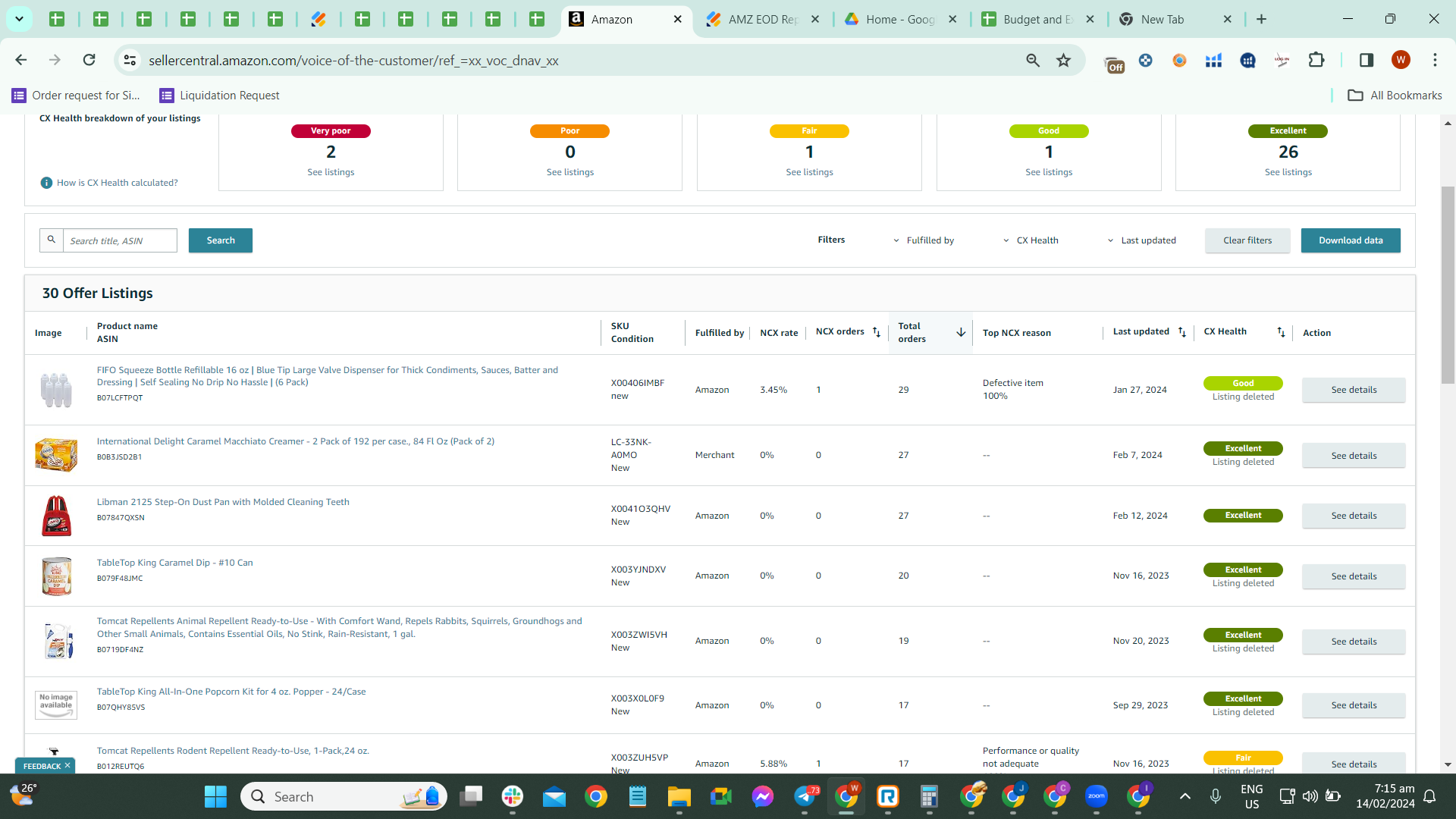Open Telegram from the taskbar
The width and height of the screenshot is (1456, 819).
click(806, 796)
